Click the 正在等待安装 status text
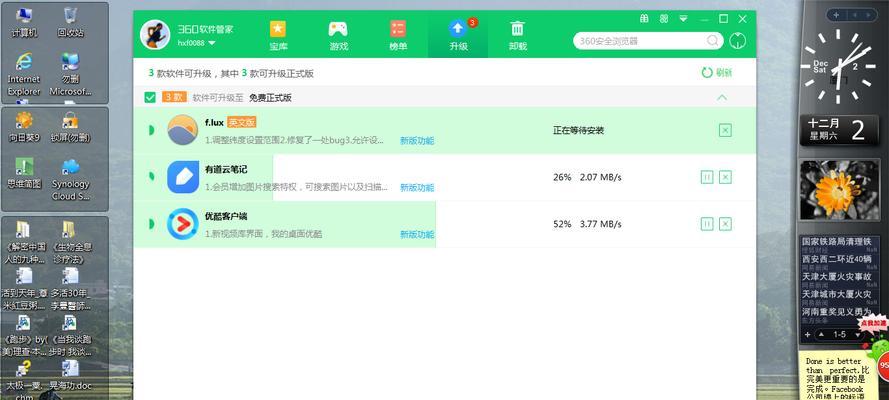889x400 pixels. [579, 130]
